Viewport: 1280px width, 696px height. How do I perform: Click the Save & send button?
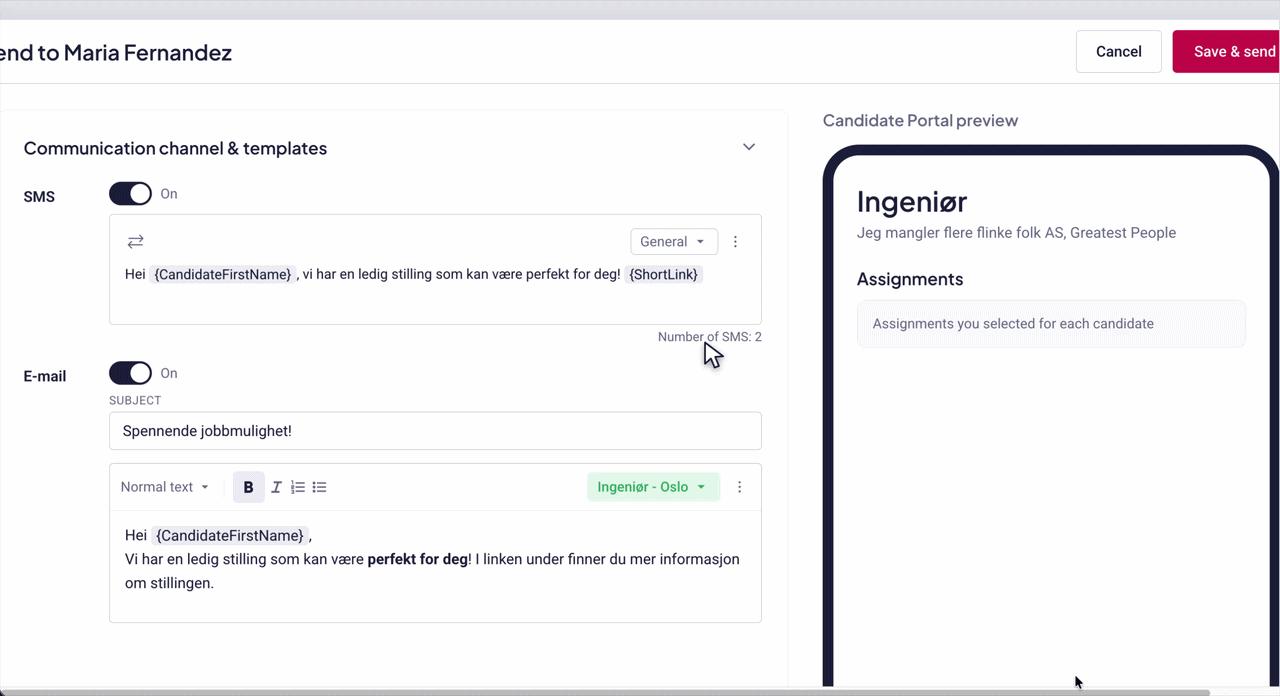[1227, 52]
